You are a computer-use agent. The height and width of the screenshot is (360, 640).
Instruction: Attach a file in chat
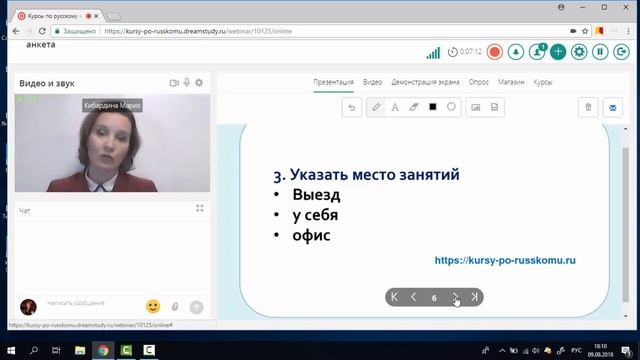(175, 307)
